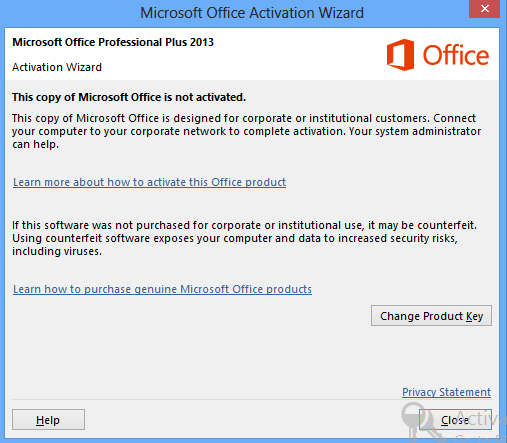This screenshot has height=443, width=507.
Task: Open the Privacy Statement link
Action: coord(446,392)
